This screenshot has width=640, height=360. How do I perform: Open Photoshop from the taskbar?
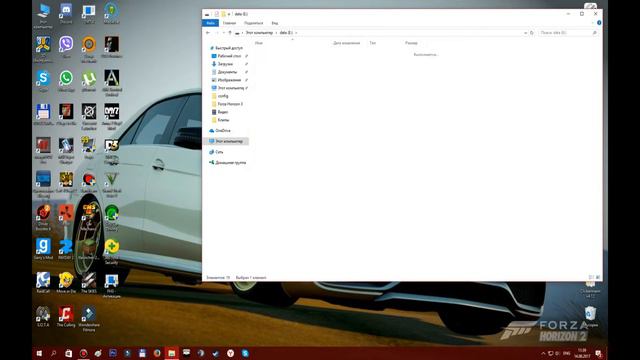pos(113,353)
